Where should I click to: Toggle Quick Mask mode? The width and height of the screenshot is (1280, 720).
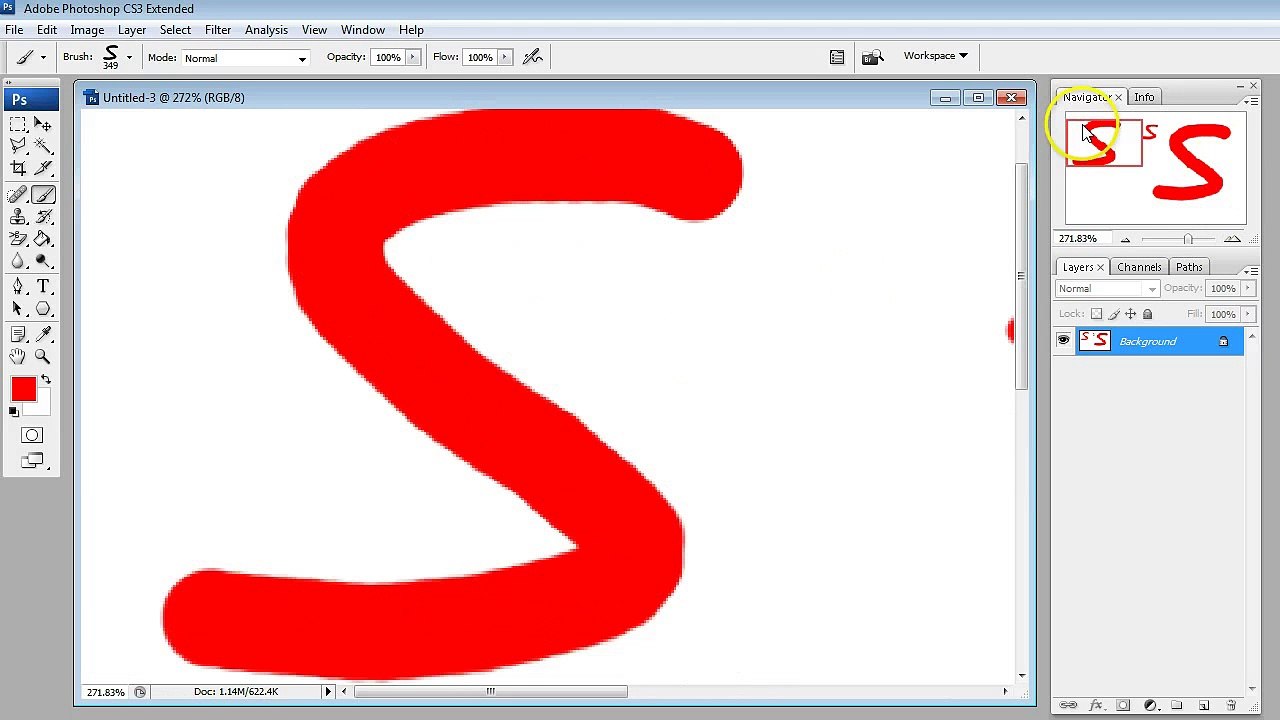[32, 435]
